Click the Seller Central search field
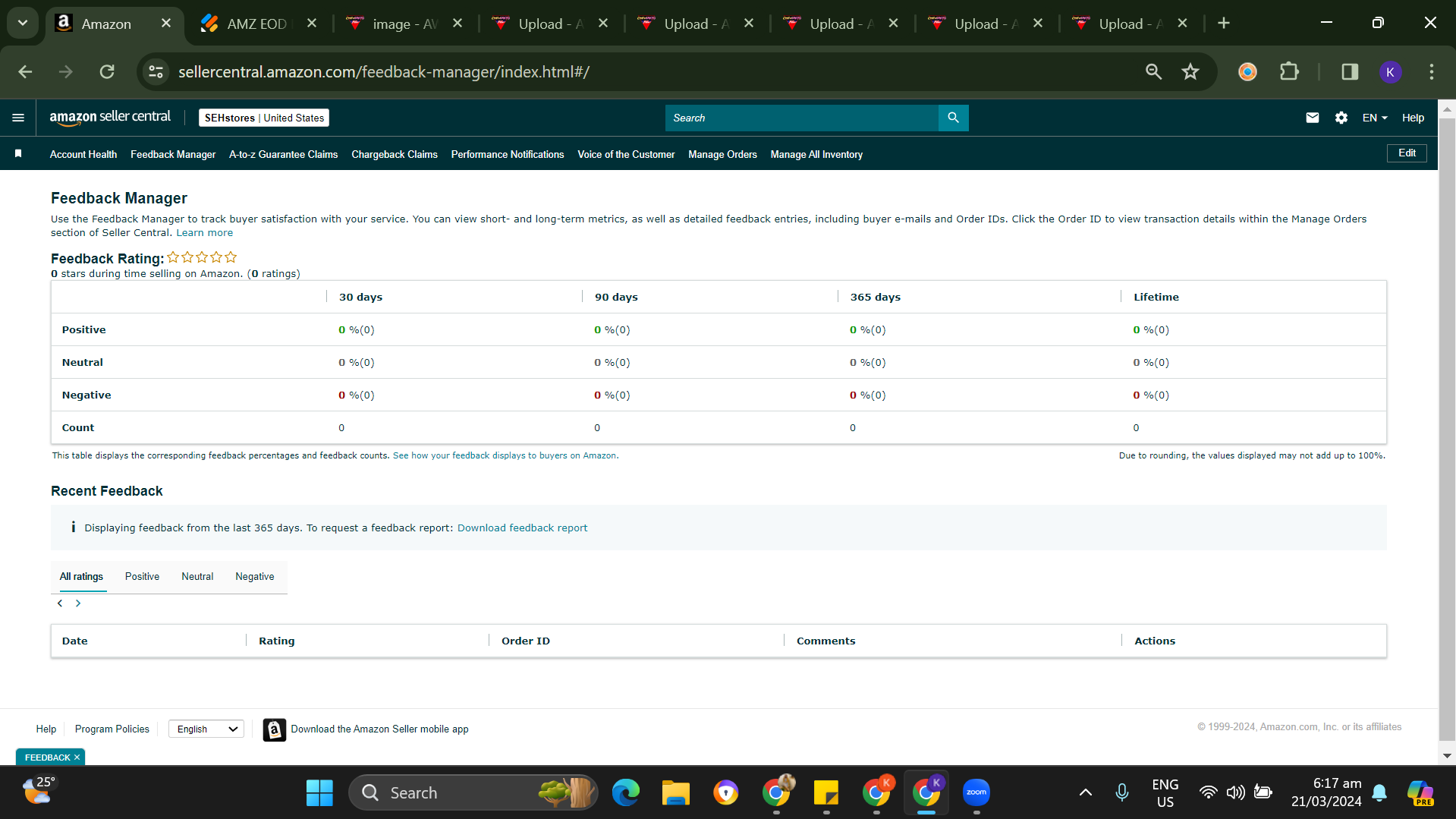This screenshot has width=1456, height=819. [801, 118]
